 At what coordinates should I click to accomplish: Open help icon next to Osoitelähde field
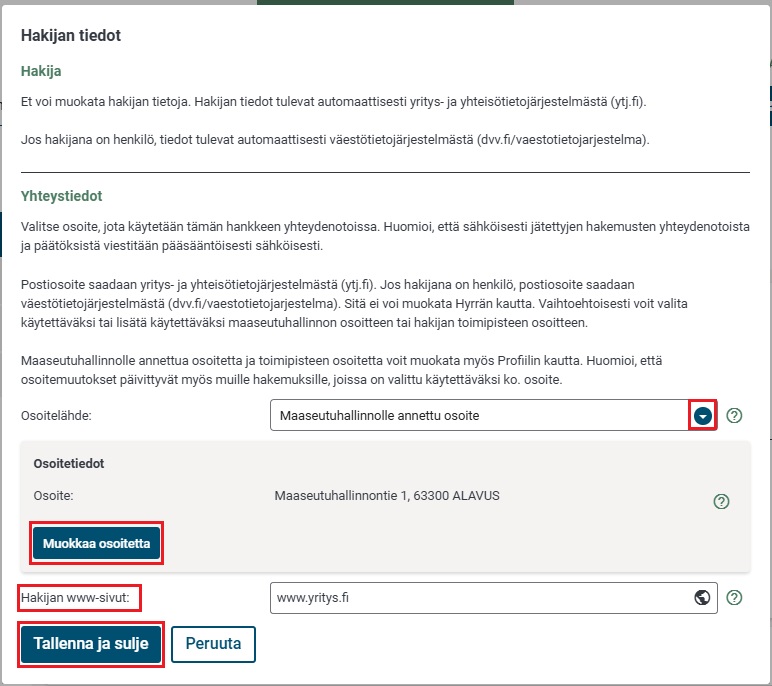[x=734, y=416]
